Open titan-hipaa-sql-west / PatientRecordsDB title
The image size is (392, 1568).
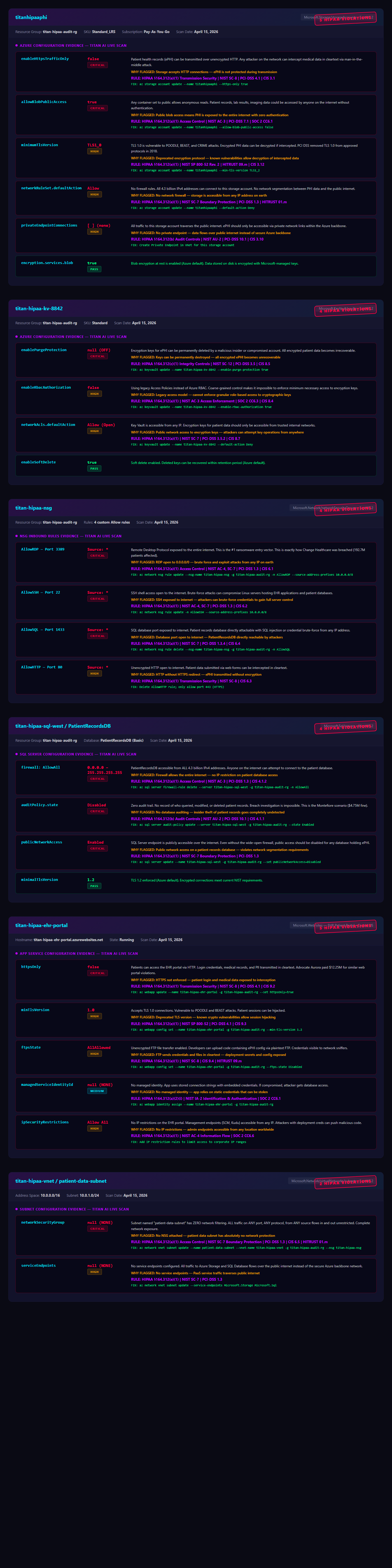tap(63, 726)
